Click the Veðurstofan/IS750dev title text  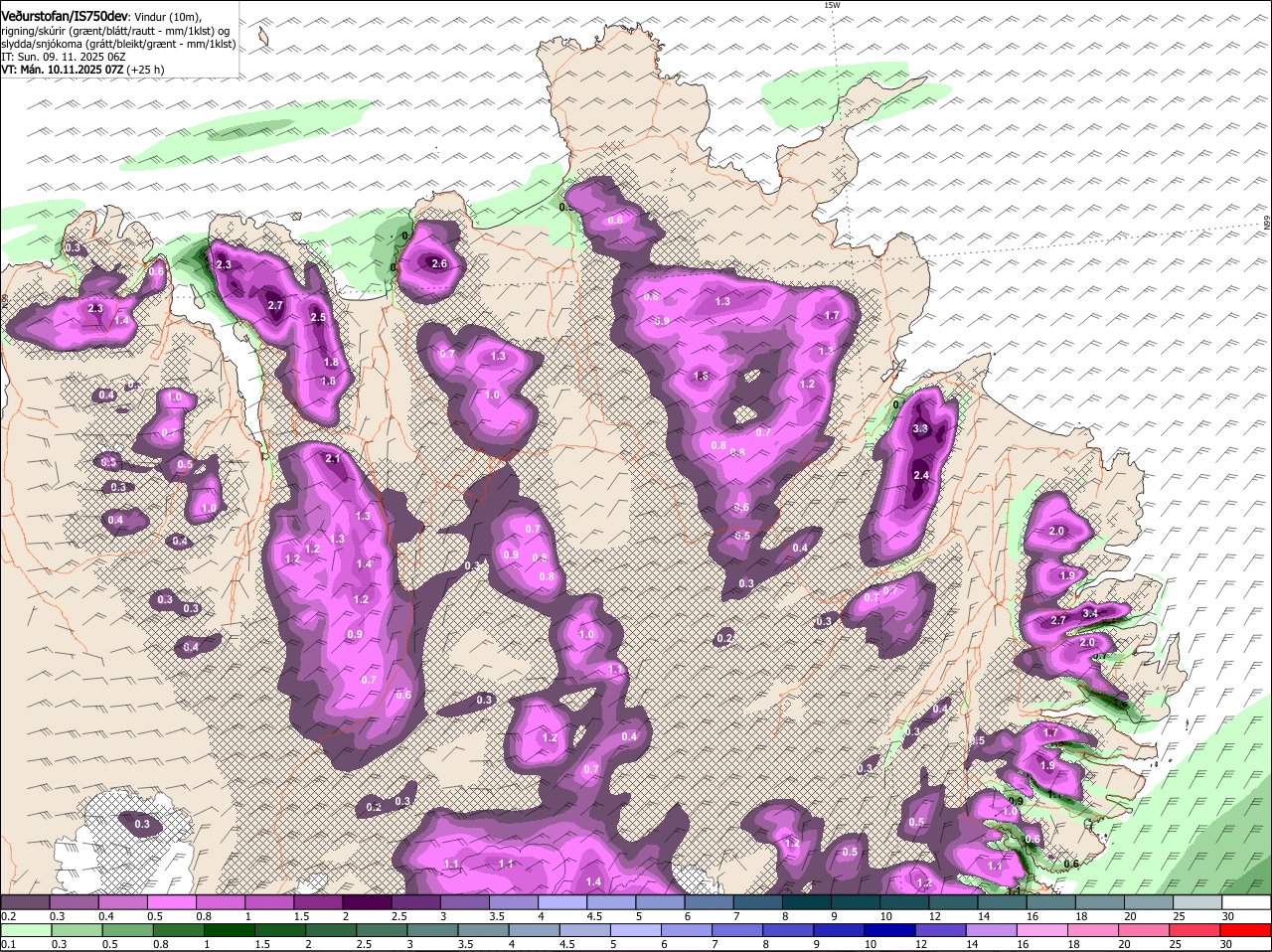65,16
